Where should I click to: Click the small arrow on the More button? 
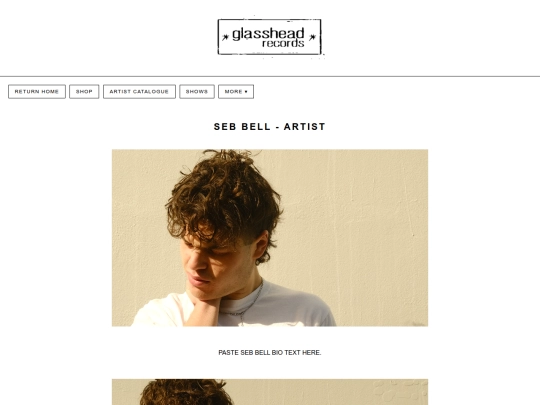tap(246, 92)
